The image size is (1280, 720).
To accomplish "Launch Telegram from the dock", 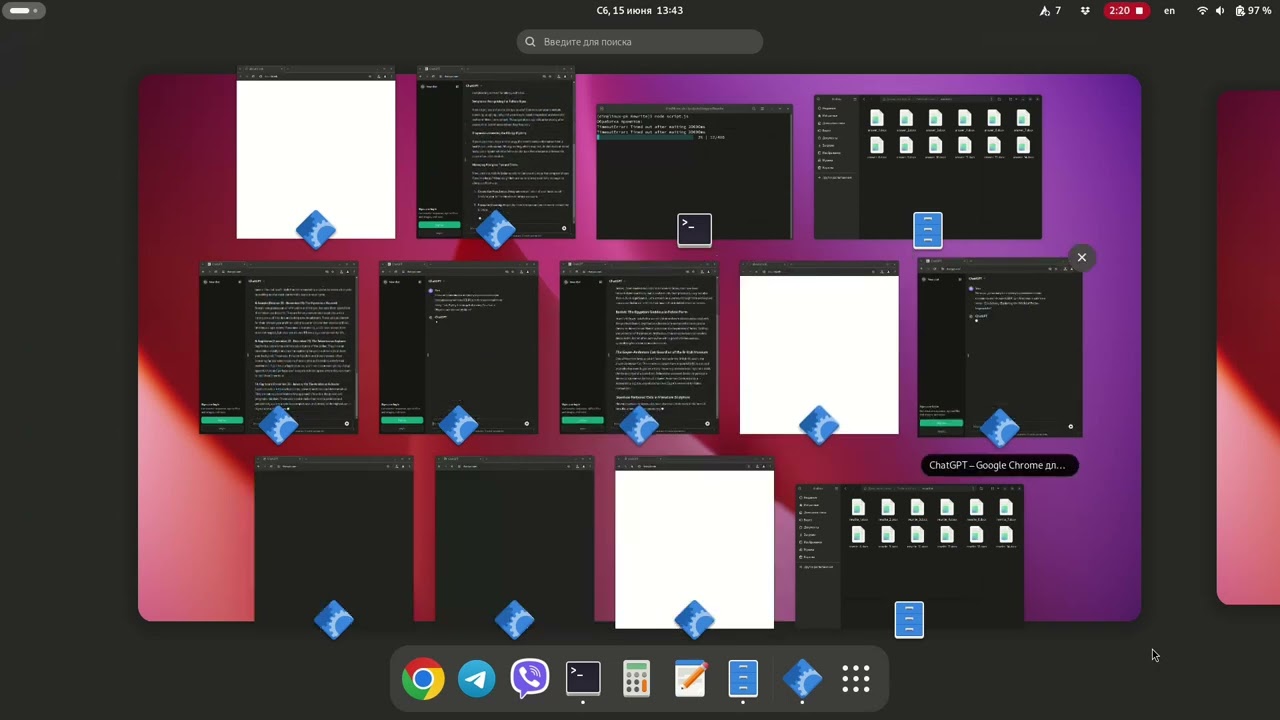I will coord(477,680).
